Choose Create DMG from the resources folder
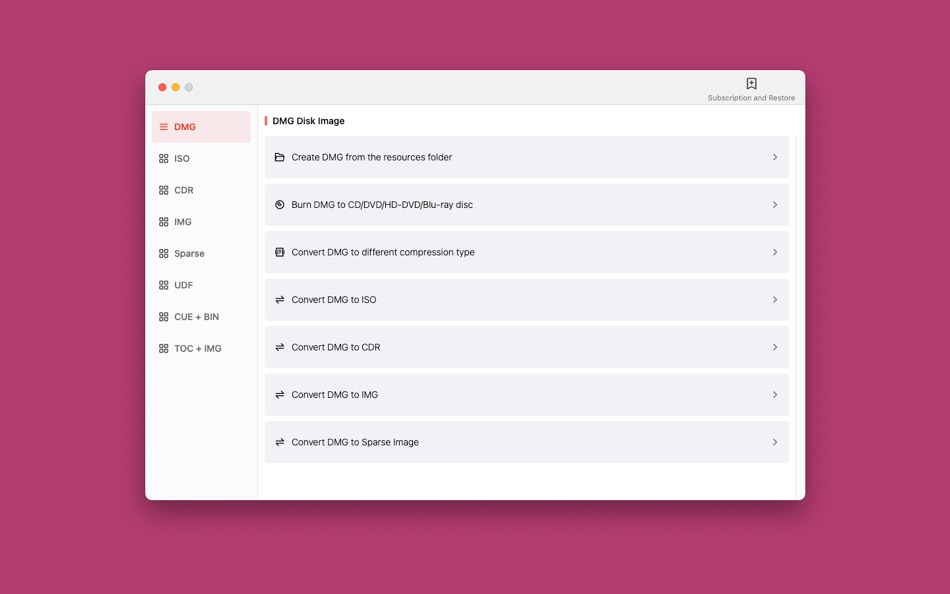The width and height of the screenshot is (950, 594). [526, 157]
